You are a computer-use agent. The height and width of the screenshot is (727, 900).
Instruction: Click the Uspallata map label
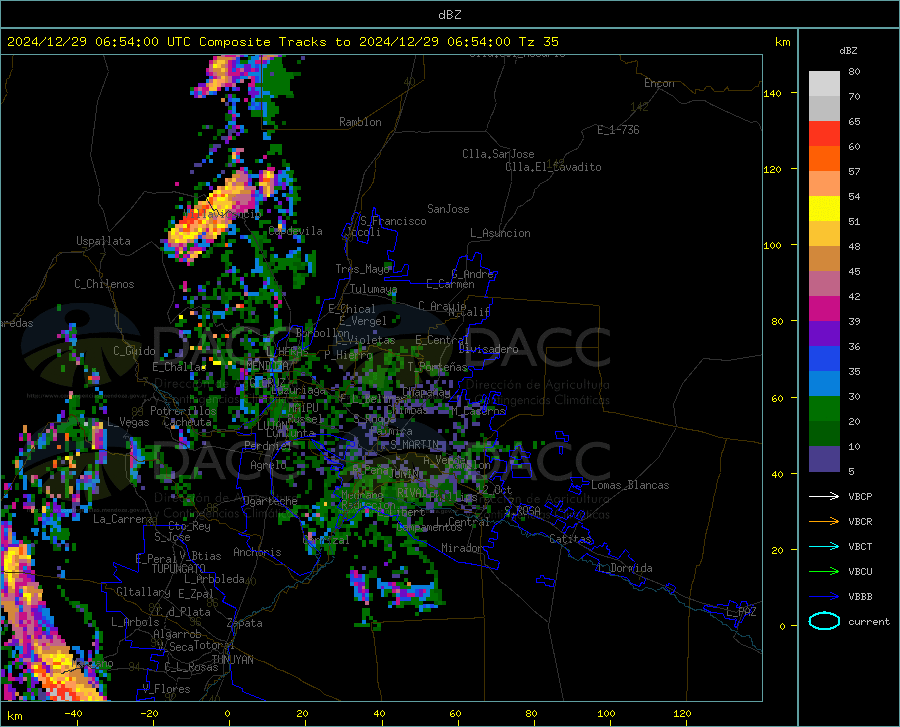[x=103, y=241]
